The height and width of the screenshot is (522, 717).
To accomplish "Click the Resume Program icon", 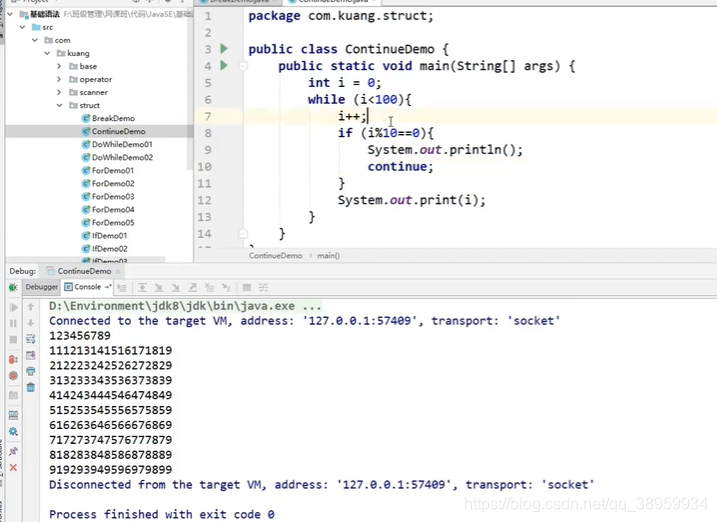I will (x=13, y=308).
